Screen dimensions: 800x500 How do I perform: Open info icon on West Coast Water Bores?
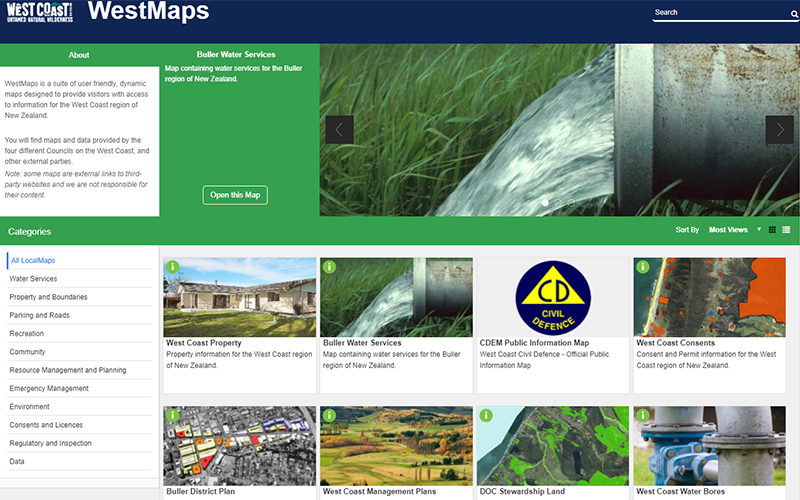pos(643,415)
